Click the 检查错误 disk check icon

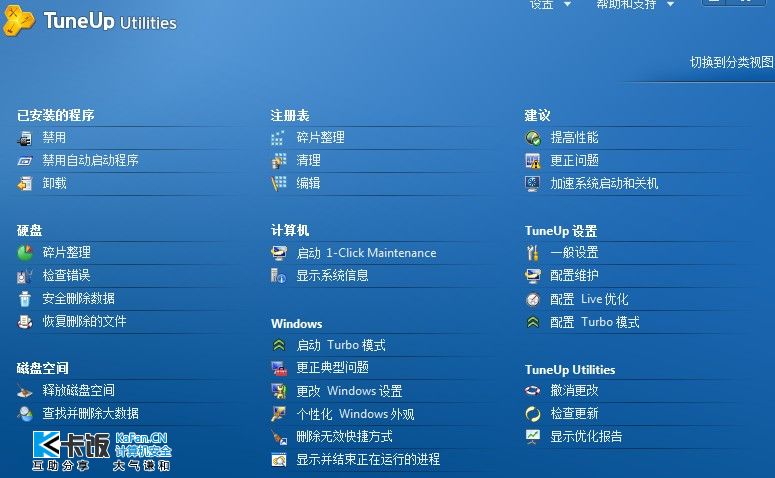pyautogui.click(x=25, y=276)
